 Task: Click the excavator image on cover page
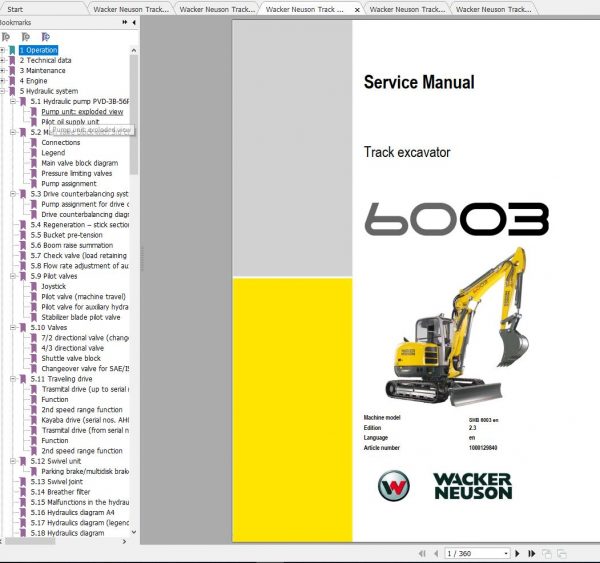click(457, 327)
